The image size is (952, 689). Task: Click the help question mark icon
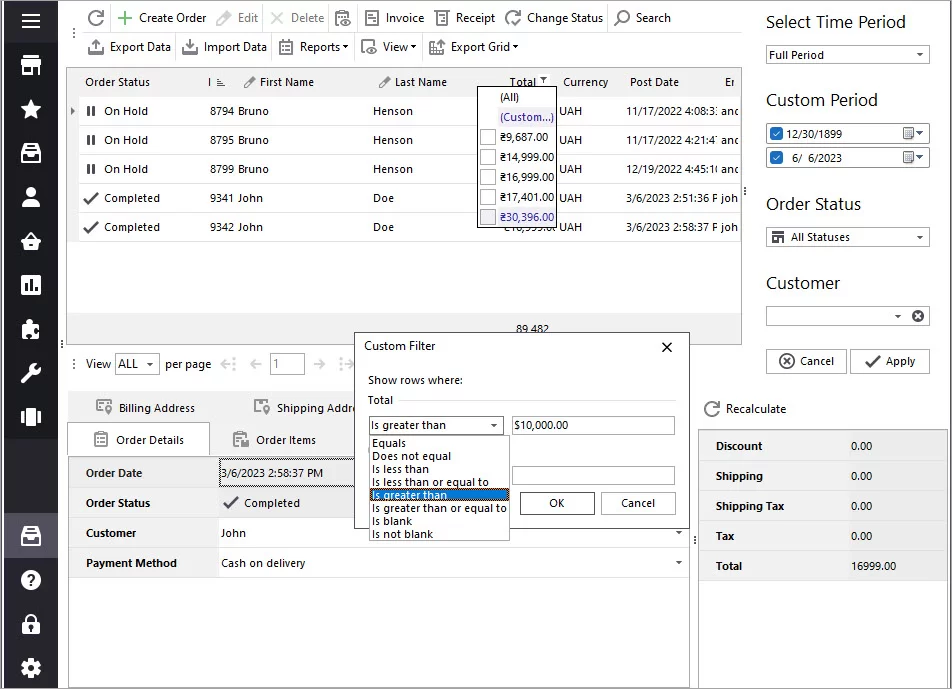[x=31, y=580]
